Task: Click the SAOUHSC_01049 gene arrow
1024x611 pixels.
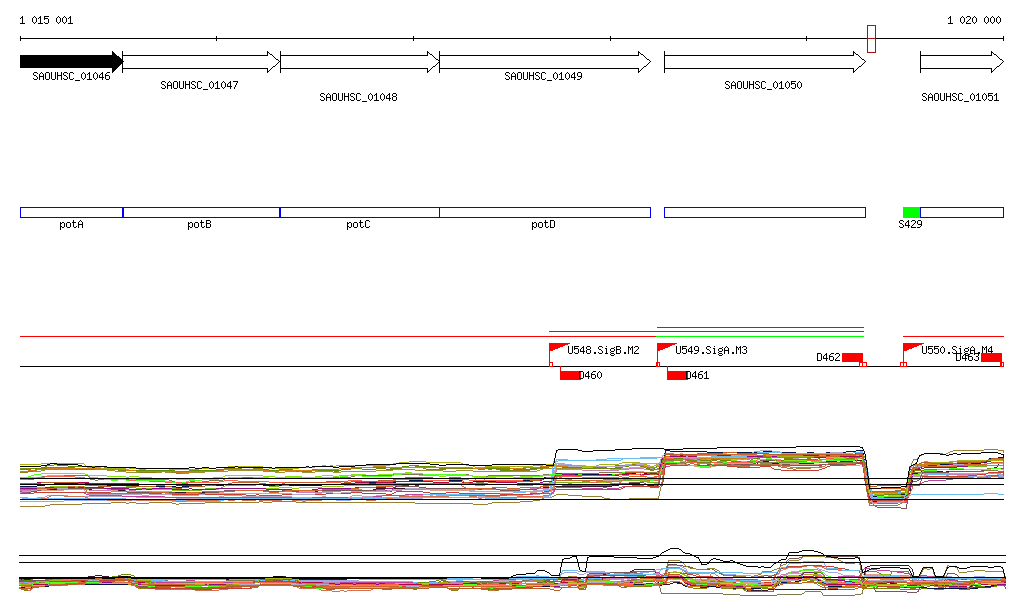Action: coord(544,62)
